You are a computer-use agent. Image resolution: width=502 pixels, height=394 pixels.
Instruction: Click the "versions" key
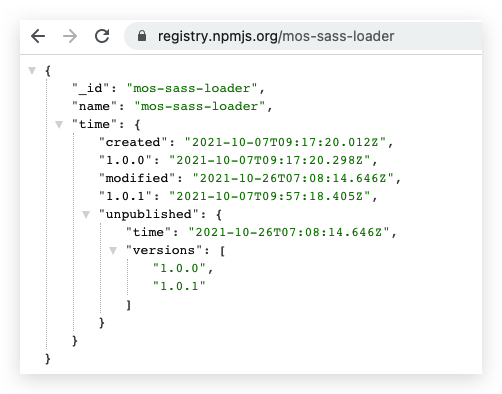164,250
